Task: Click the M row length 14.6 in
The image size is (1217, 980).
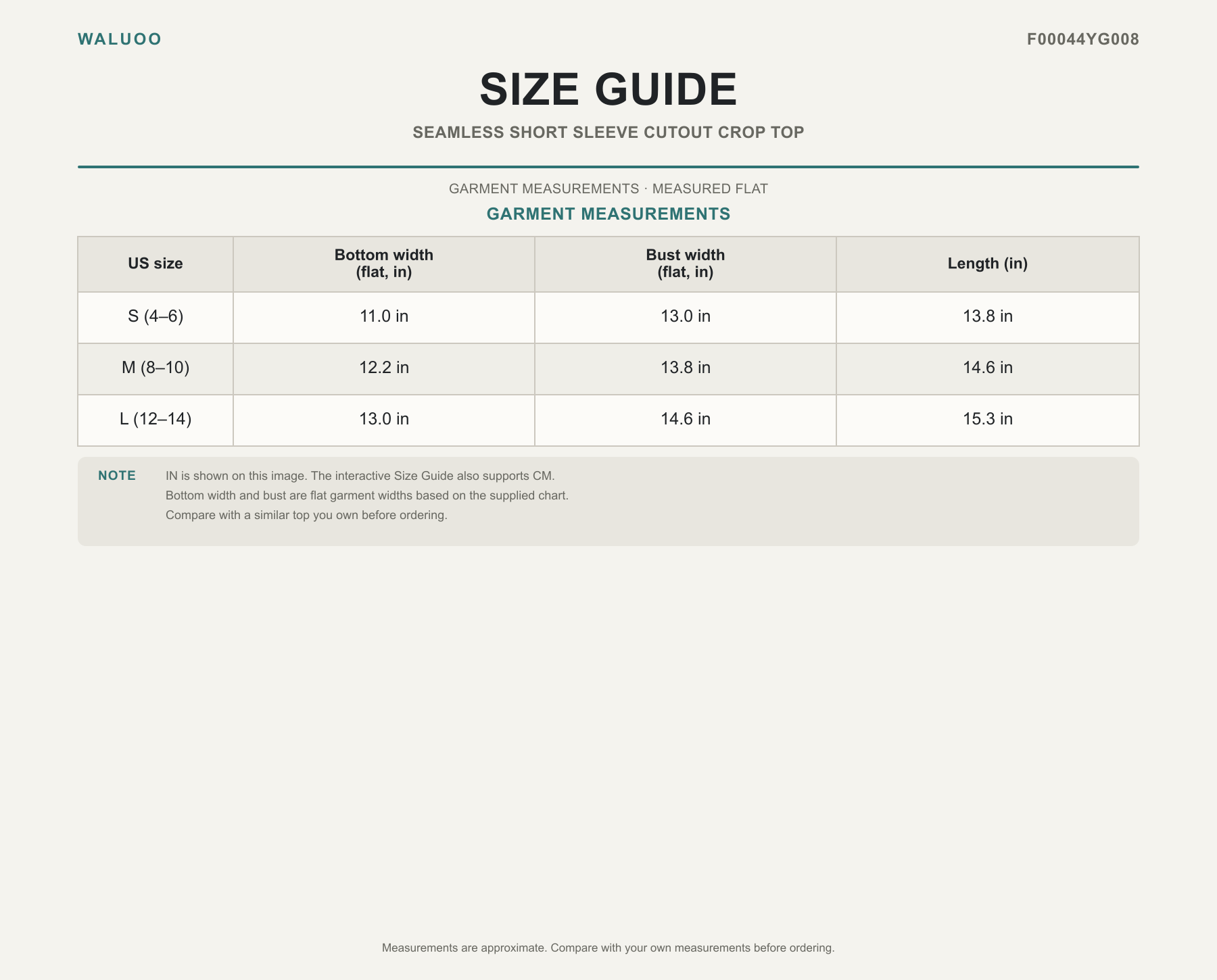Action: pyautogui.click(x=988, y=368)
